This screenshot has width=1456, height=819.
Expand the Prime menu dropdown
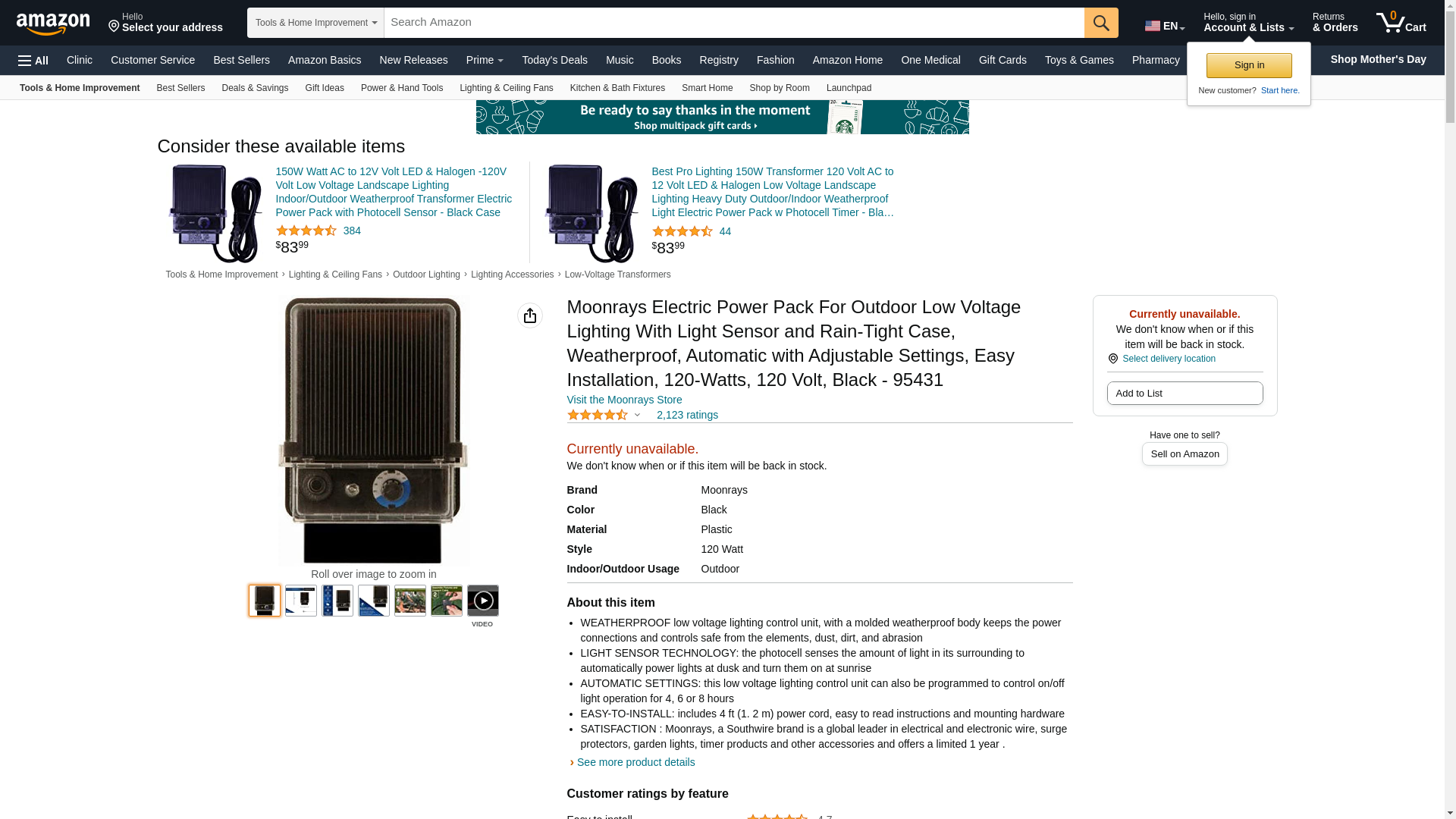tap(485, 60)
